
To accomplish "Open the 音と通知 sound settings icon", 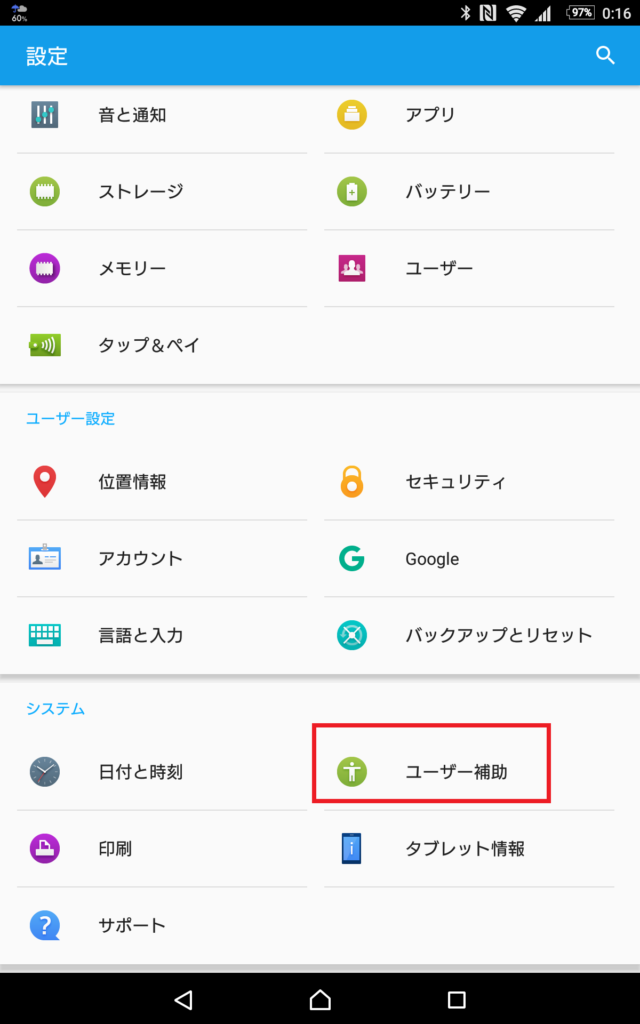I will (45, 115).
